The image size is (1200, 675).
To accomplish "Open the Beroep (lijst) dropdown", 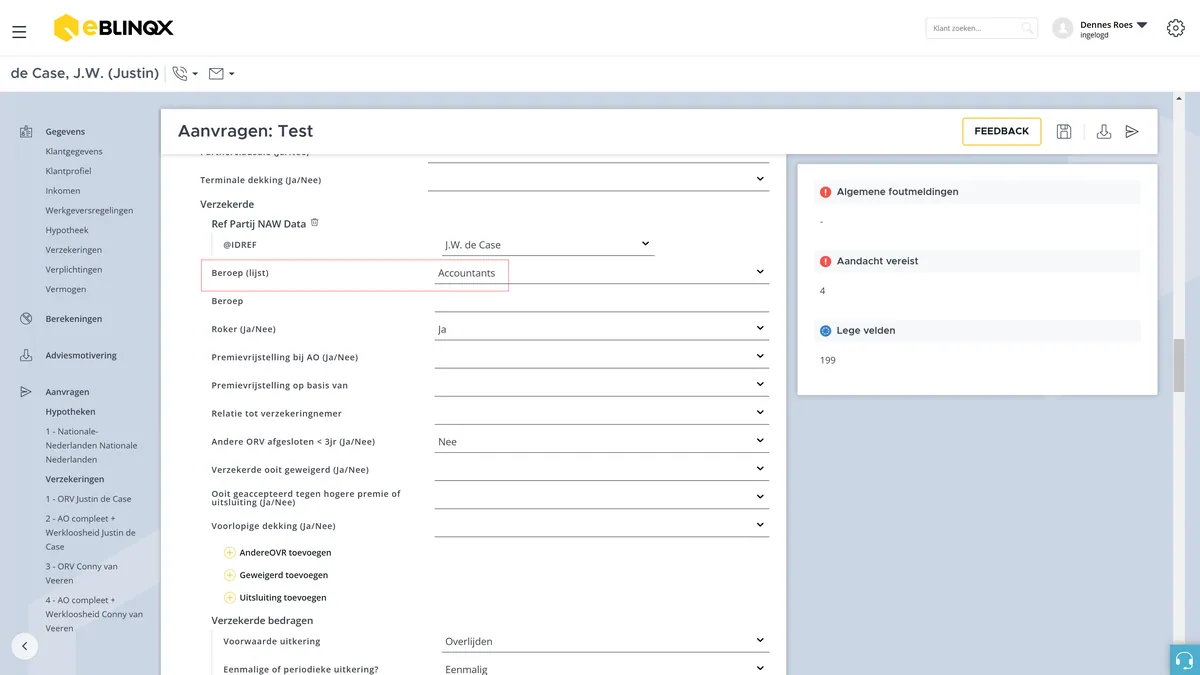I will pos(601,272).
